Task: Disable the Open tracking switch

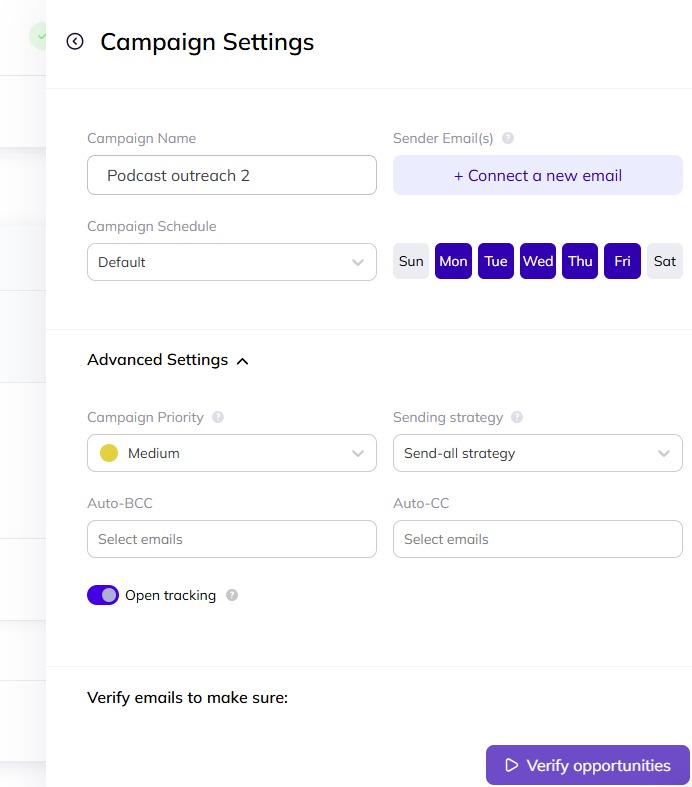Action: (x=103, y=595)
